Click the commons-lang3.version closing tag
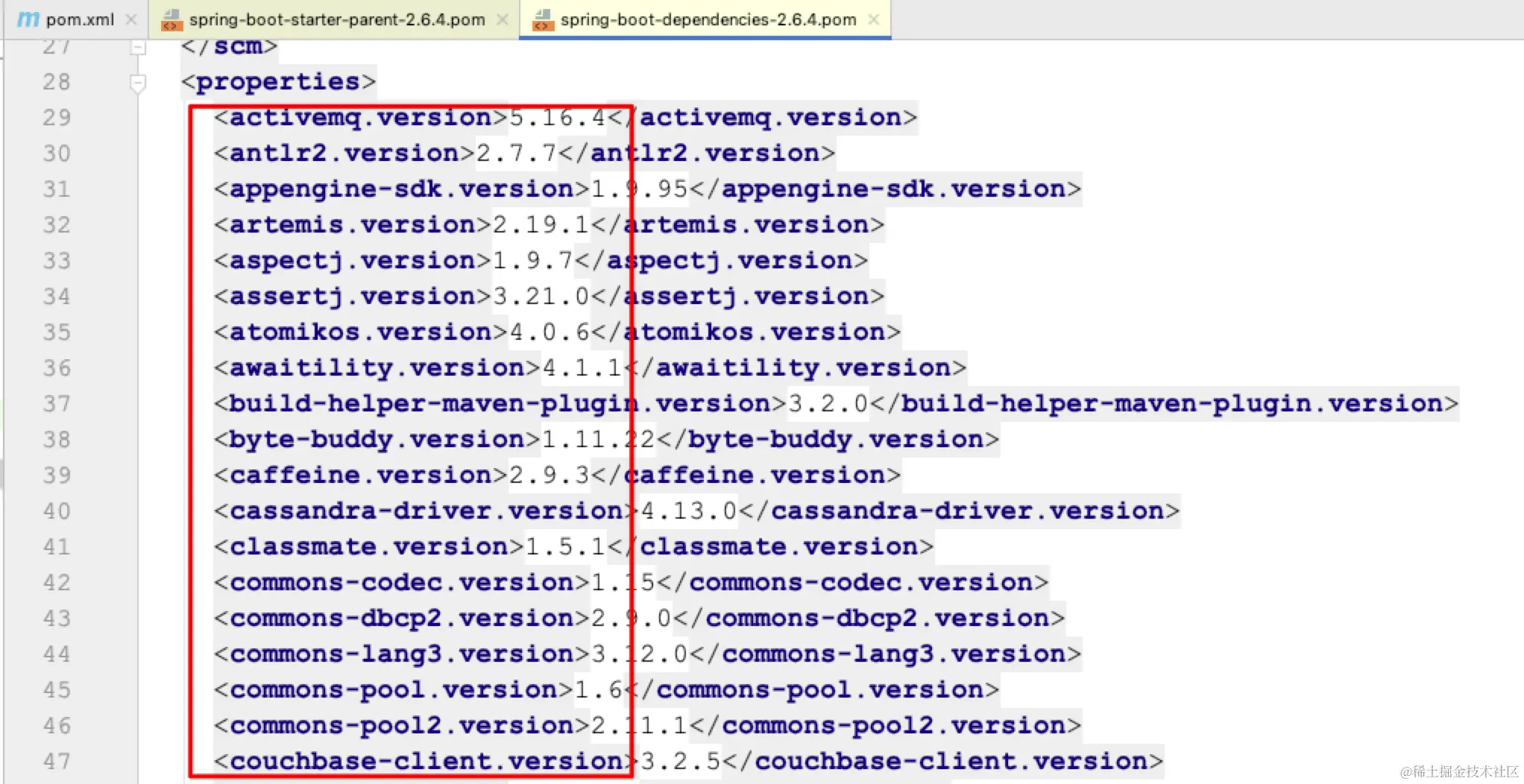1524x784 pixels. [x=885, y=654]
